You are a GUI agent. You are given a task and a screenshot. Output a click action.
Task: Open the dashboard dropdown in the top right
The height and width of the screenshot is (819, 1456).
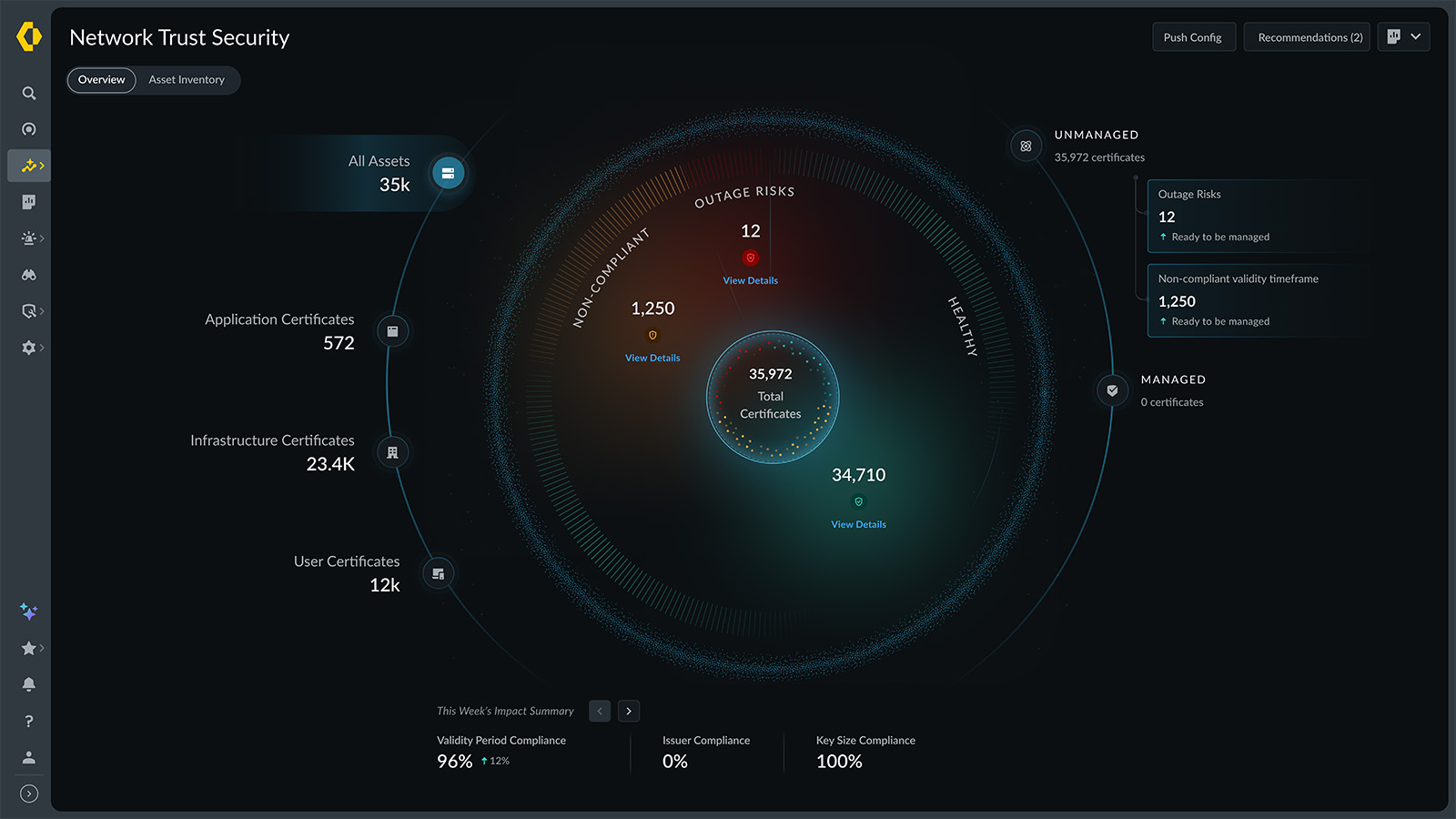pyautogui.click(x=1403, y=36)
